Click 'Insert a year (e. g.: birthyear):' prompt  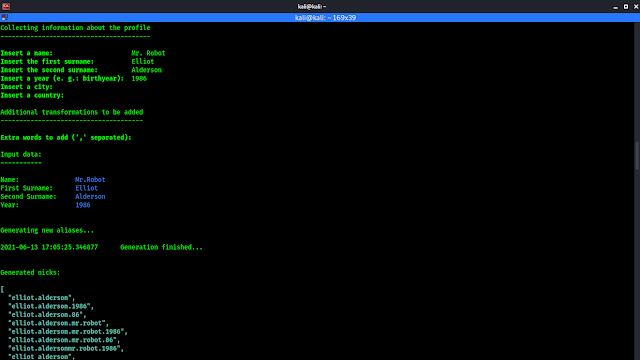pyautogui.click(x=62, y=78)
